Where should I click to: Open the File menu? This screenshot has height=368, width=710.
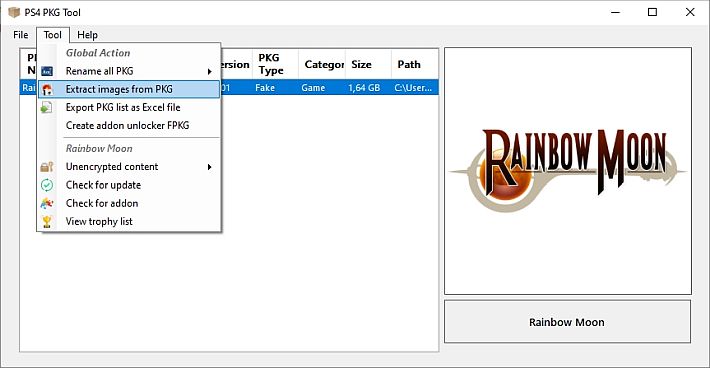21,35
